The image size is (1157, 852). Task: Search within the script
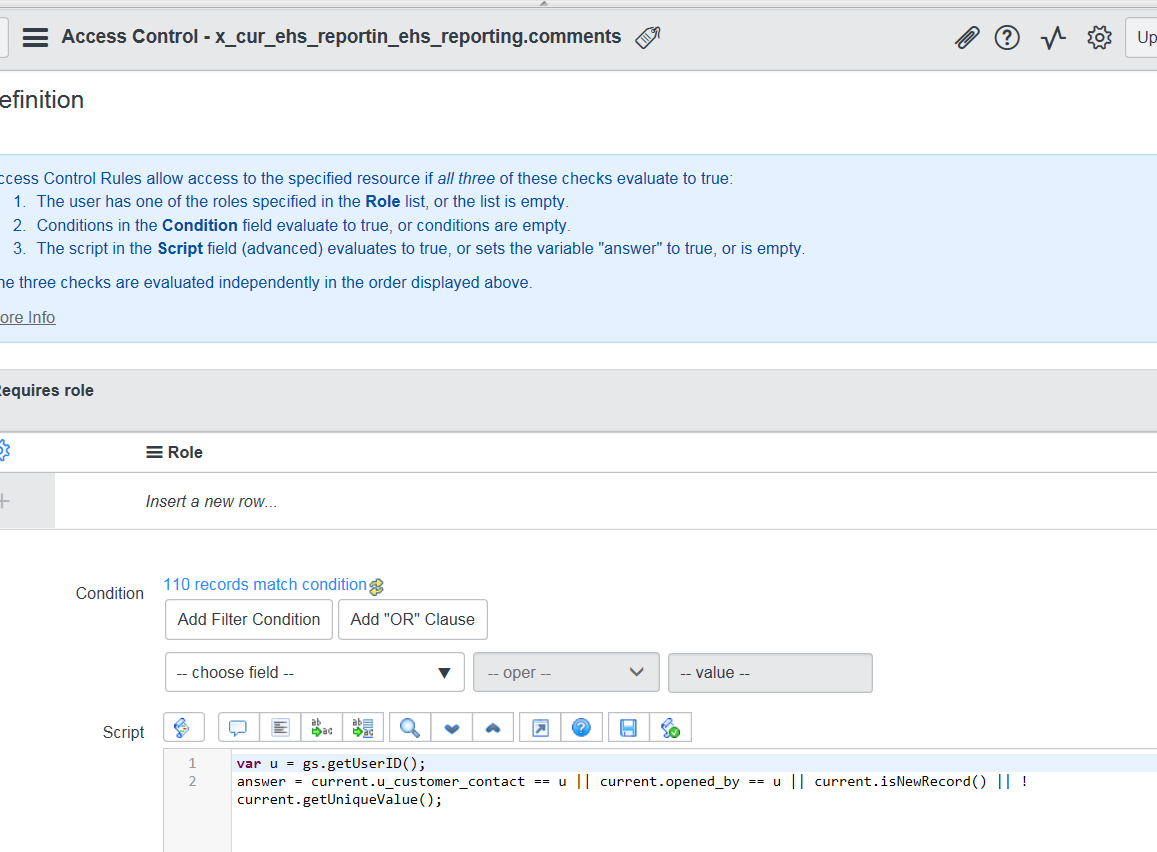(409, 727)
